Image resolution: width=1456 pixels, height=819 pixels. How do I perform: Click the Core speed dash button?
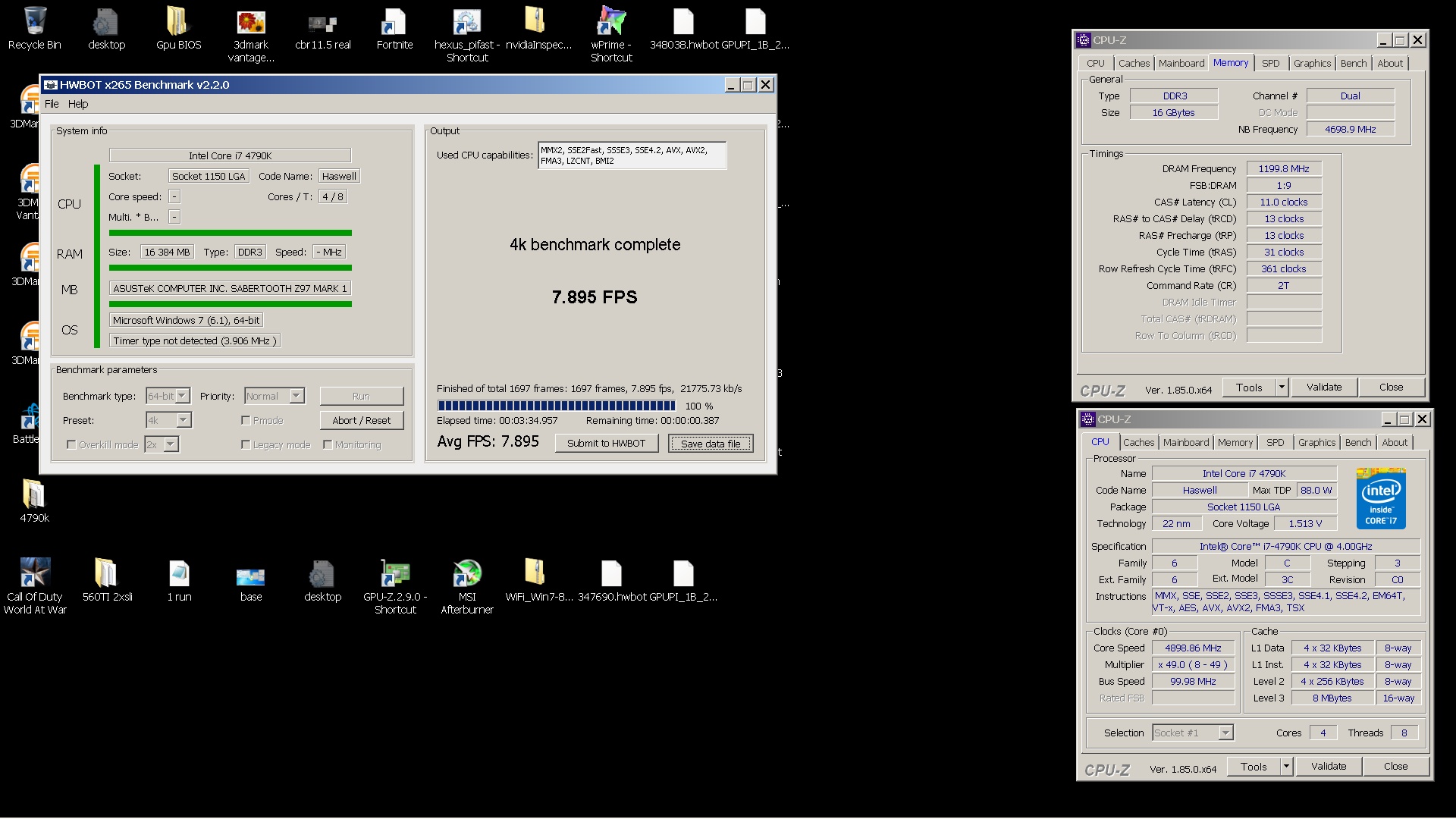coord(174,197)
